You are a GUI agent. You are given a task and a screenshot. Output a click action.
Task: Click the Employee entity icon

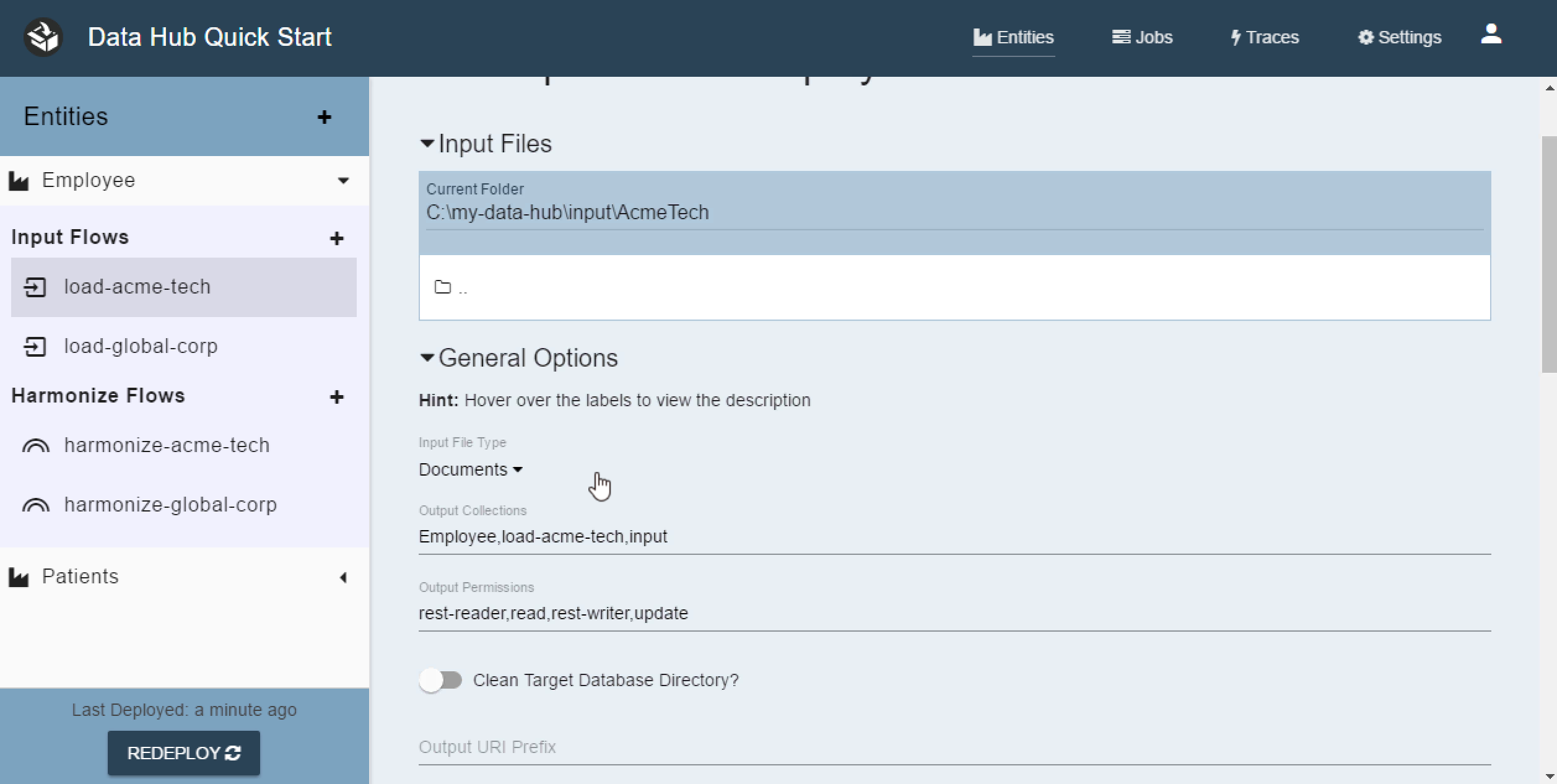point(19,179)
